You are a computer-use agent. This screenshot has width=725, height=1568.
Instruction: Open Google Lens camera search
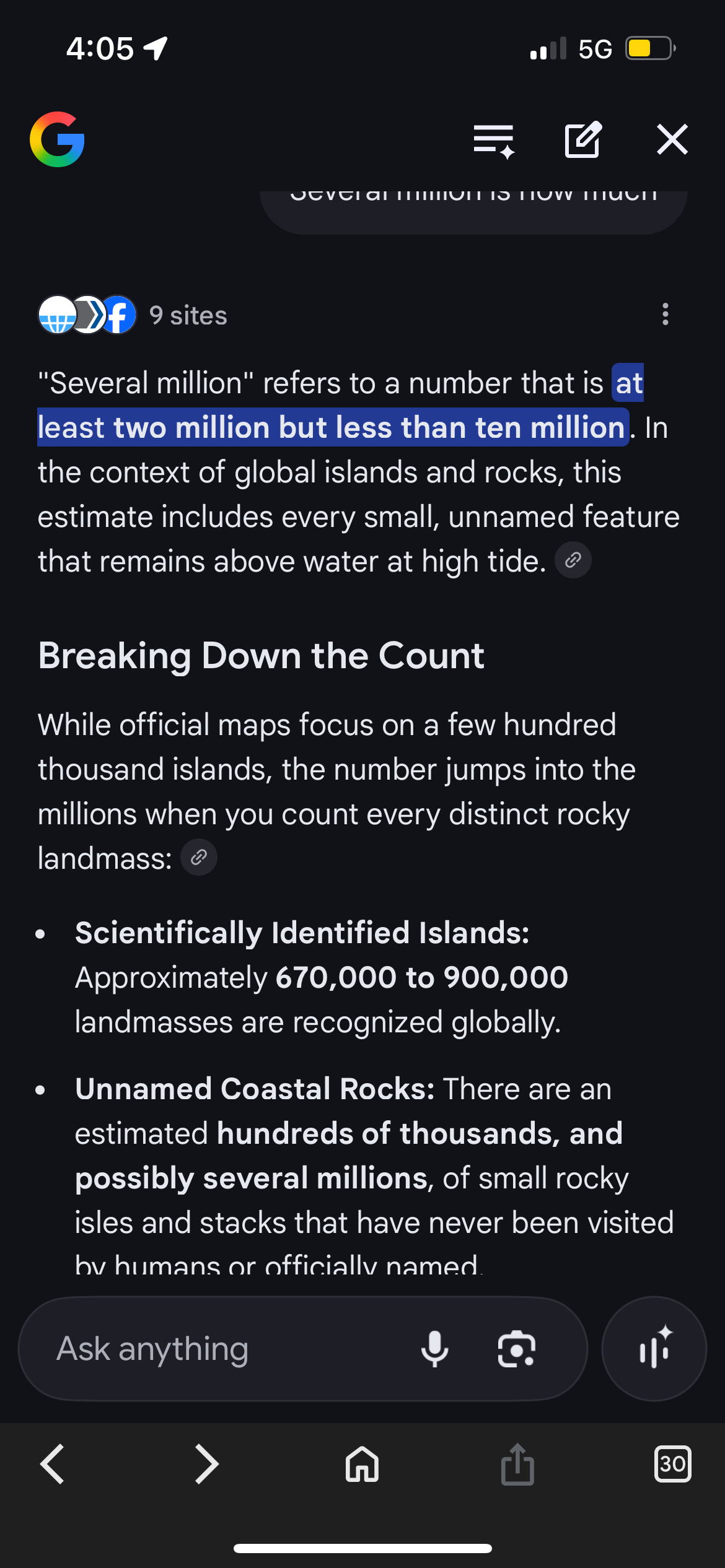[x=516, y=1349]
